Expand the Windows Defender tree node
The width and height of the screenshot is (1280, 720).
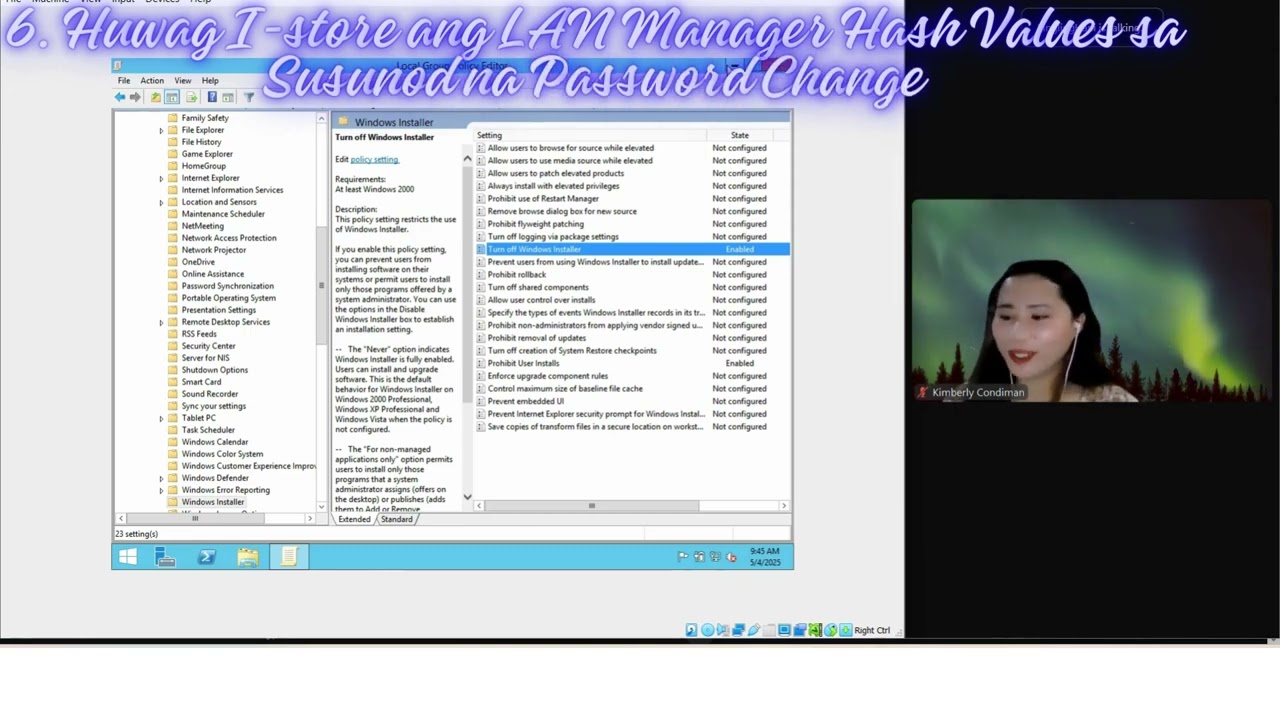[x=161, y=478]
